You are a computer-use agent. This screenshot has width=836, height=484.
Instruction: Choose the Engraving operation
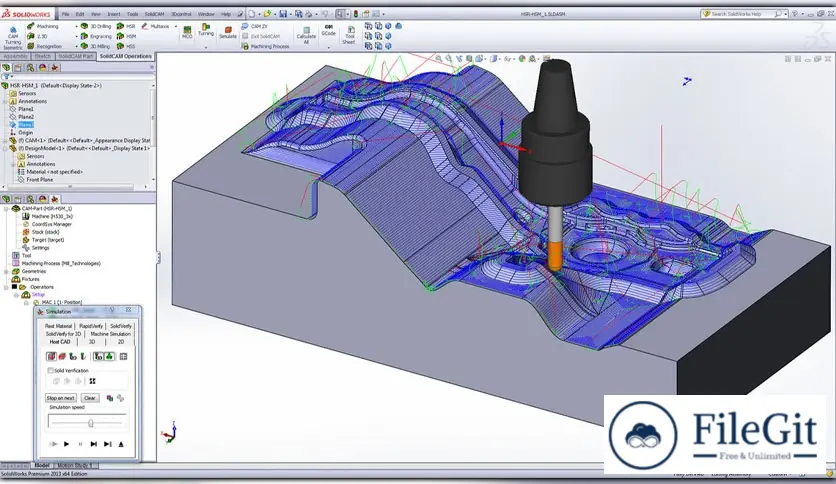click(x=96, y=36)
